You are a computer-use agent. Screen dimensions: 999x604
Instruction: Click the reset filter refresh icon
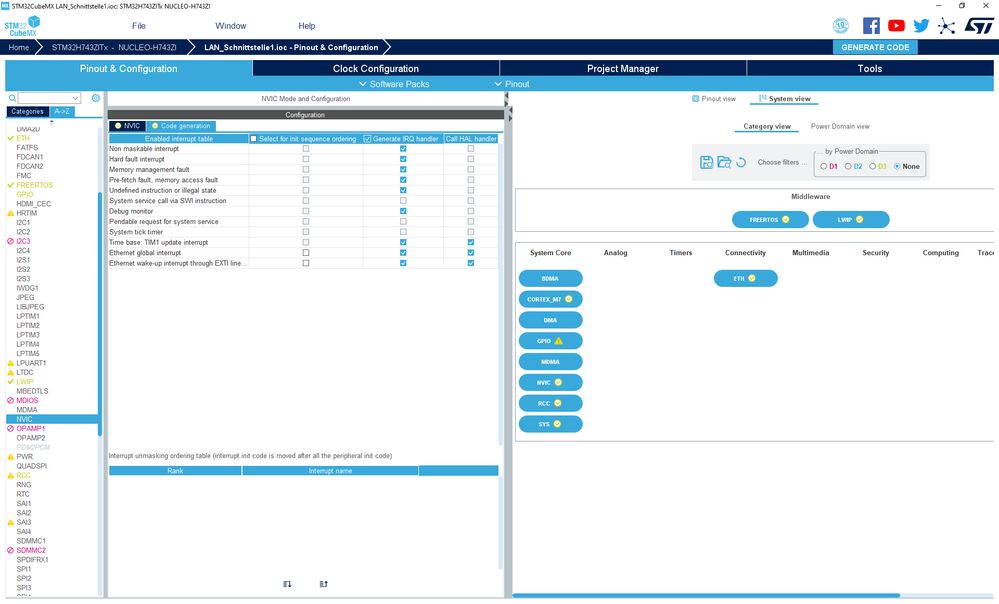pyautogui.click(x=741, y=162)
